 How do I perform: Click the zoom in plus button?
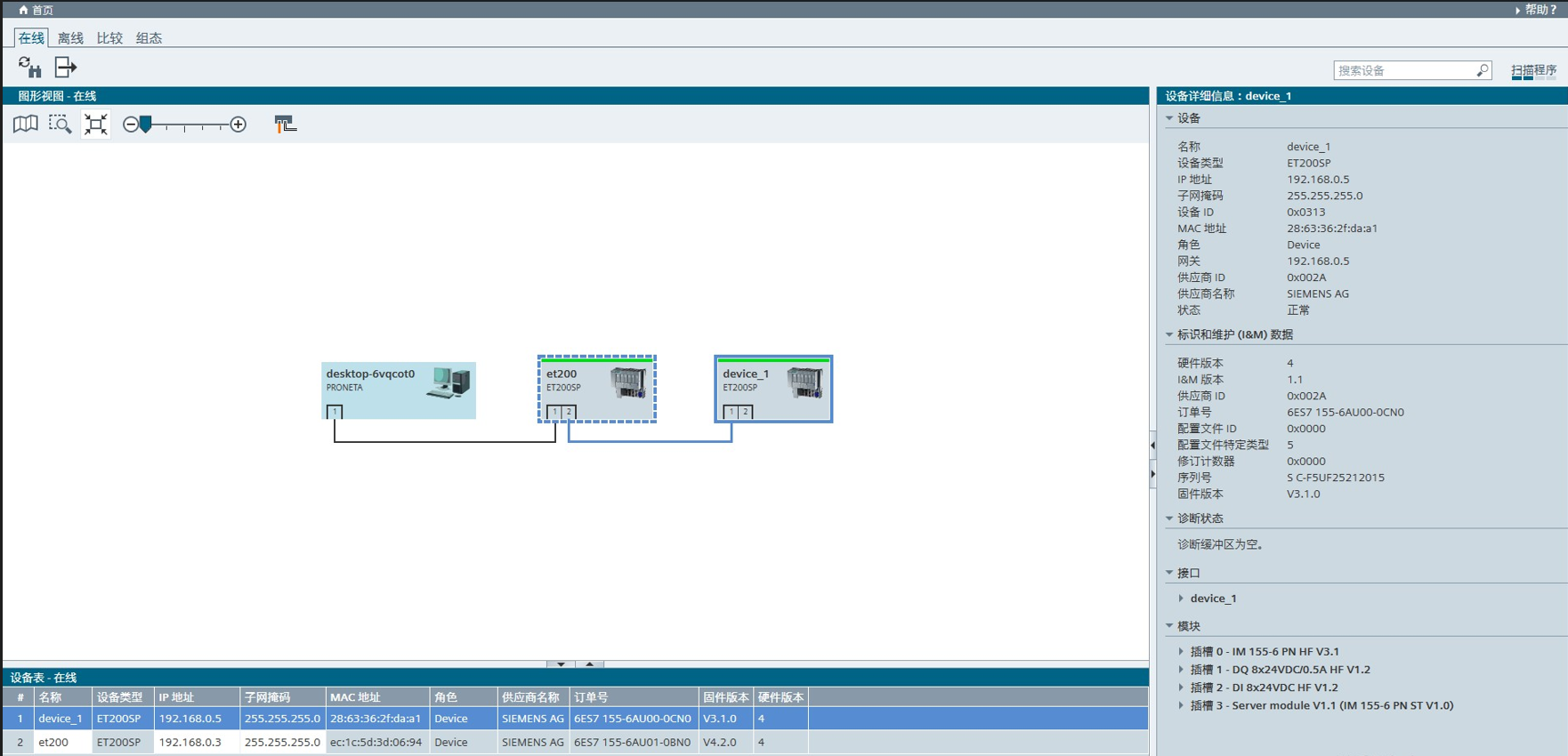point(238,125)
